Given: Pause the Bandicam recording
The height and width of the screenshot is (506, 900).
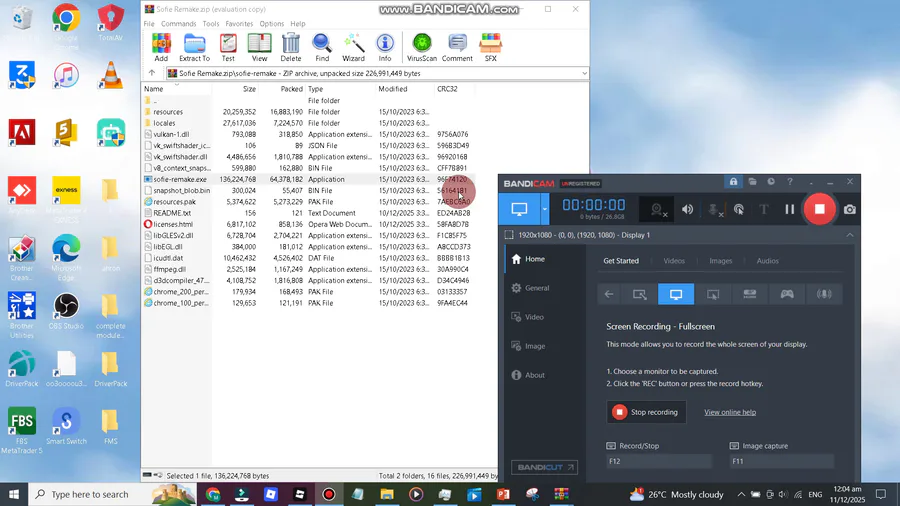Looking at the screenshot, I should coord(790,209).
